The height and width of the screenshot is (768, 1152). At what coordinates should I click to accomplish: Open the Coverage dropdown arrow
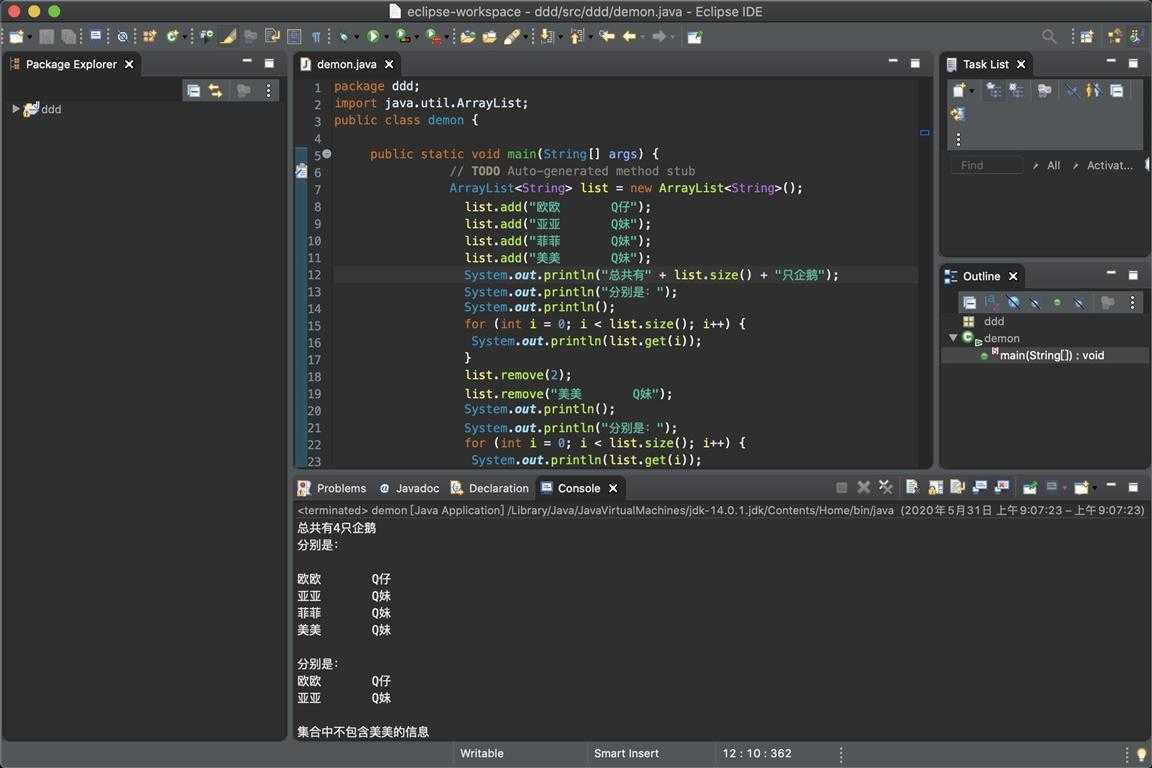click(416, 37)
